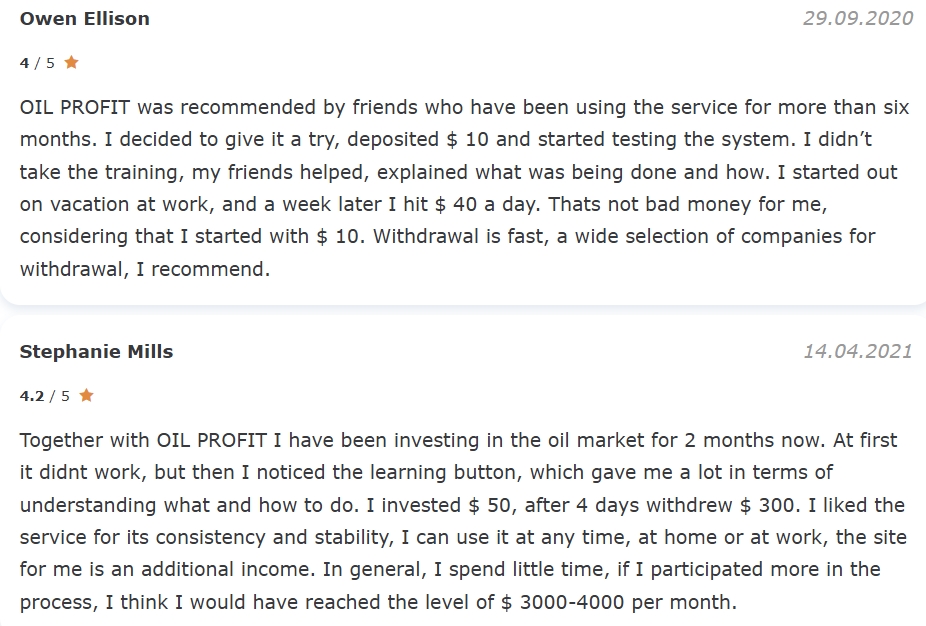Click the date 14.04.2021

pos(857,351)
